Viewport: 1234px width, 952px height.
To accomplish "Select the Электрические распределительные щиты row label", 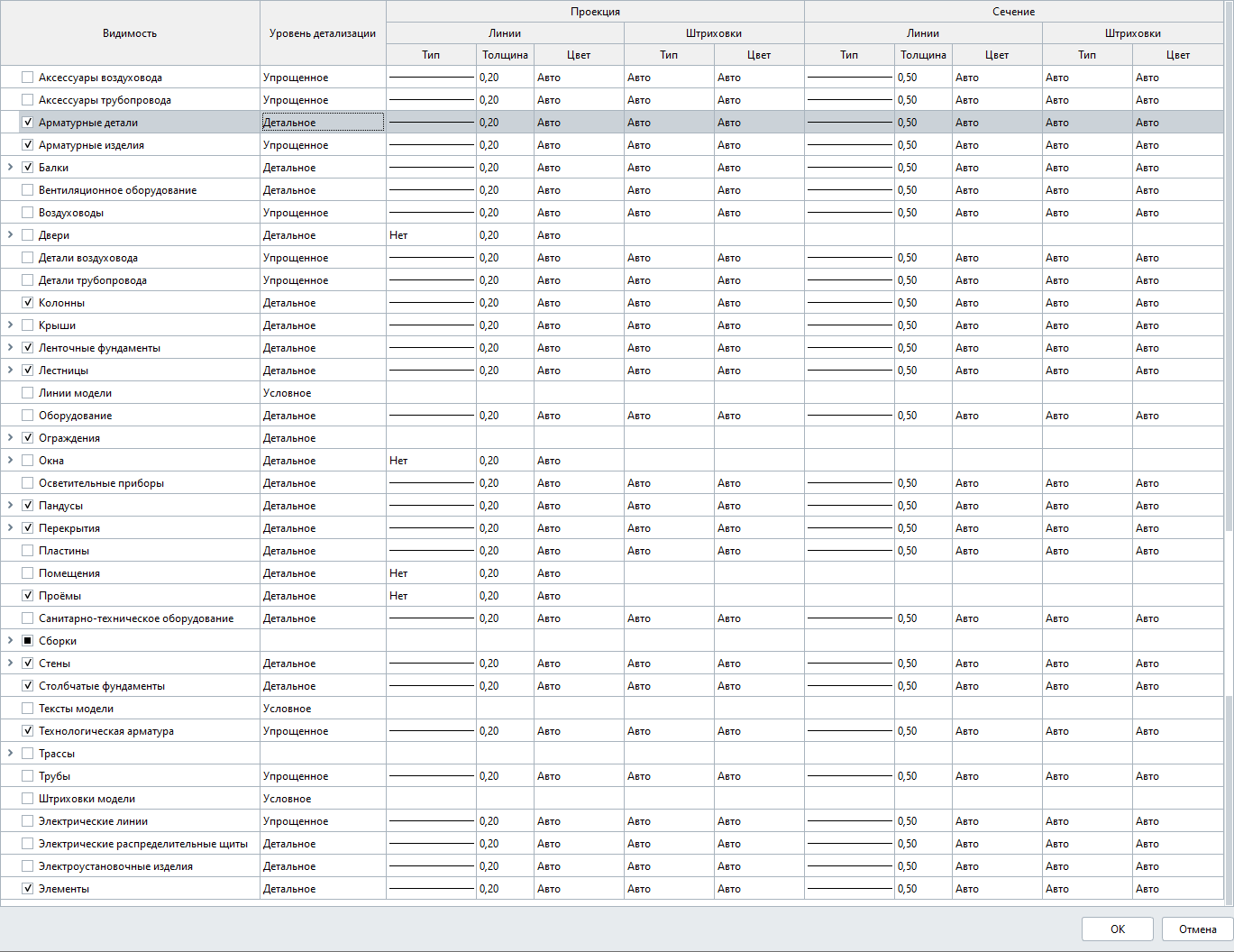I will coord(143,844).
